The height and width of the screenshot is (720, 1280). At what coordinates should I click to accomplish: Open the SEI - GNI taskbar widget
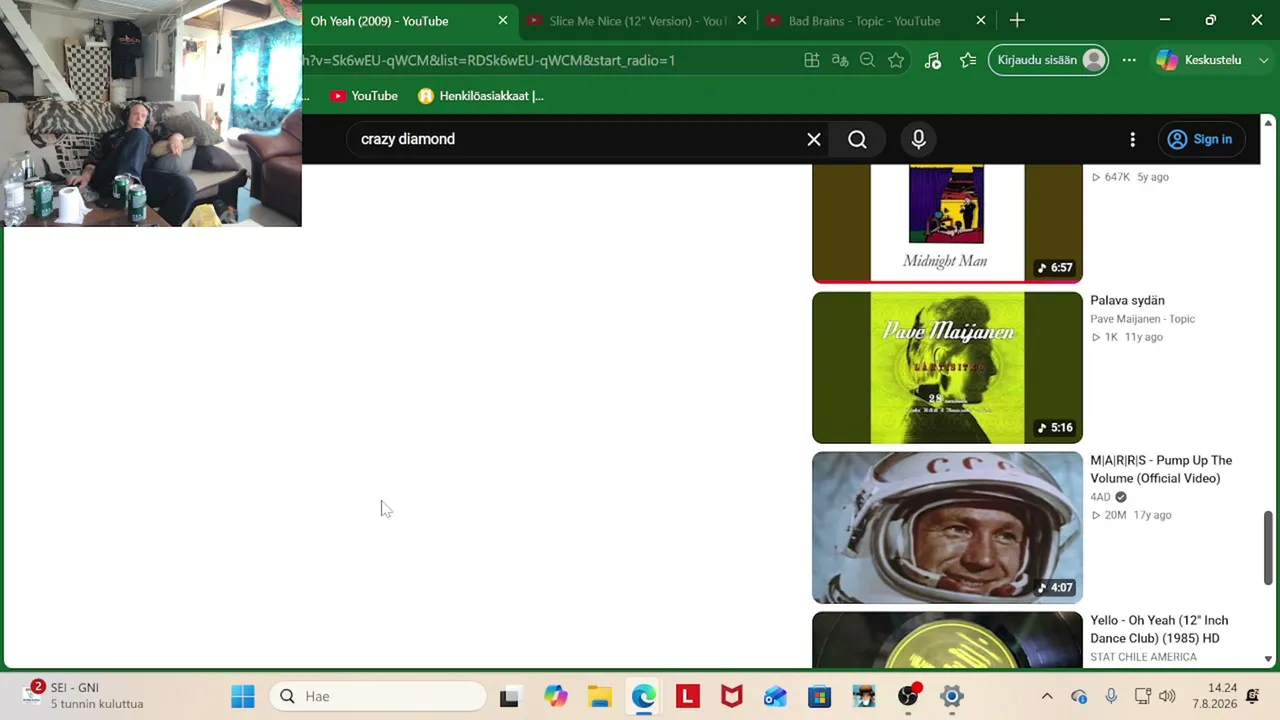click(86, 696)
